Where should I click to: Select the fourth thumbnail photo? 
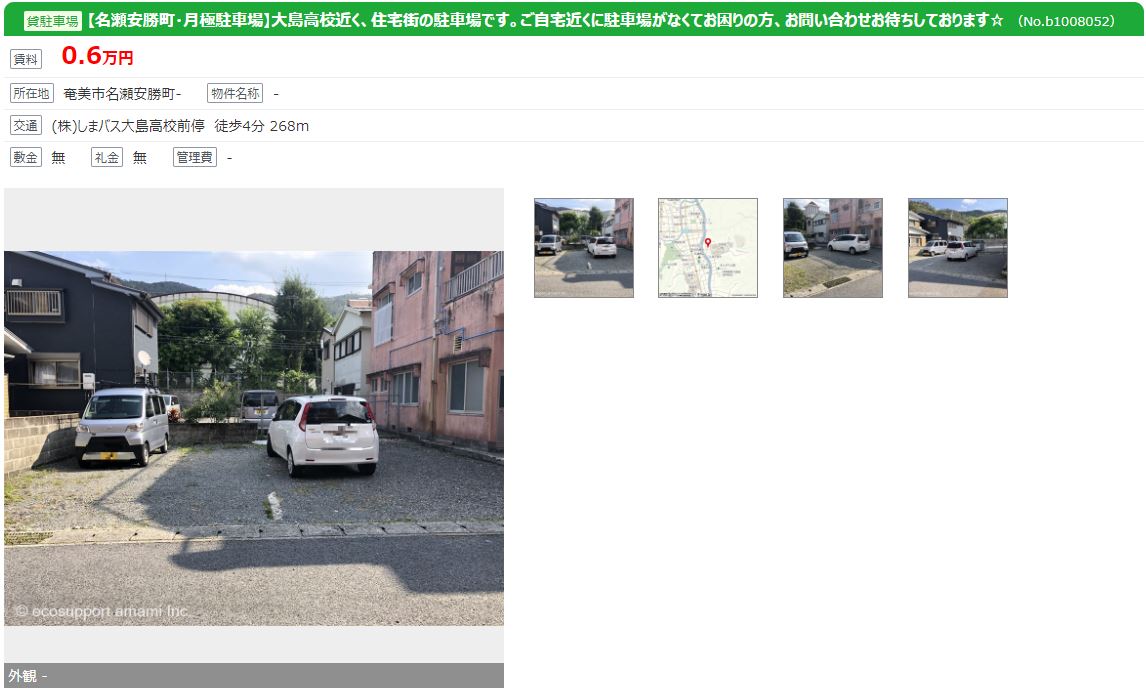coord(957,248)
